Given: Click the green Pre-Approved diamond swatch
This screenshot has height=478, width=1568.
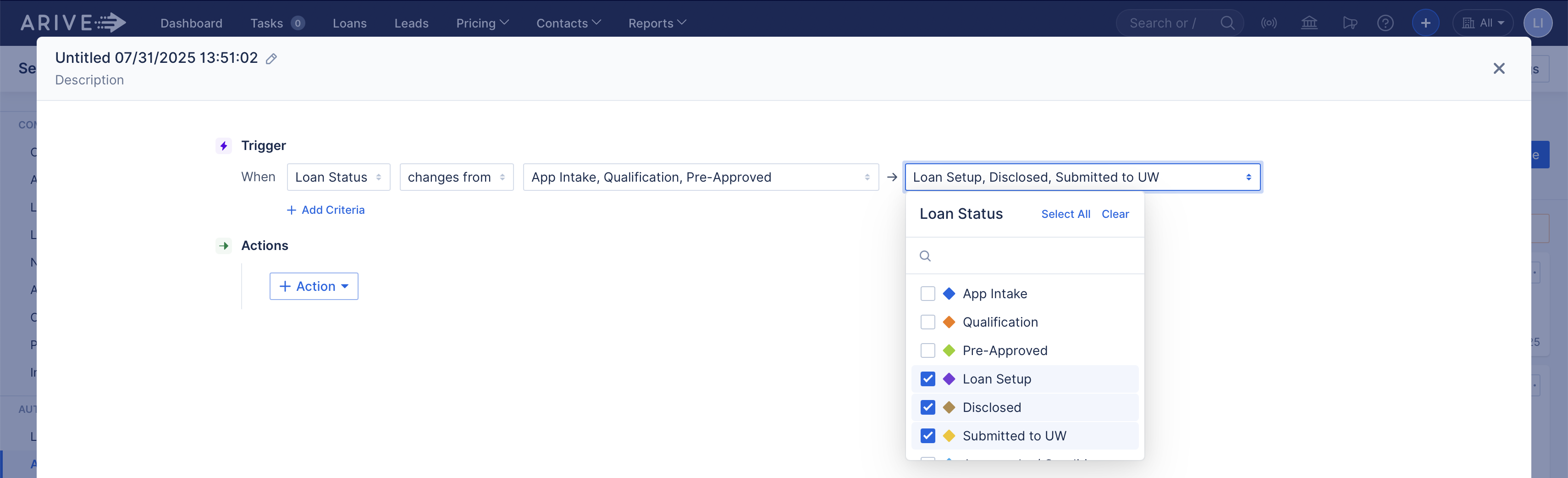Looking at the screenshot, I should click(x=949, y=351).
